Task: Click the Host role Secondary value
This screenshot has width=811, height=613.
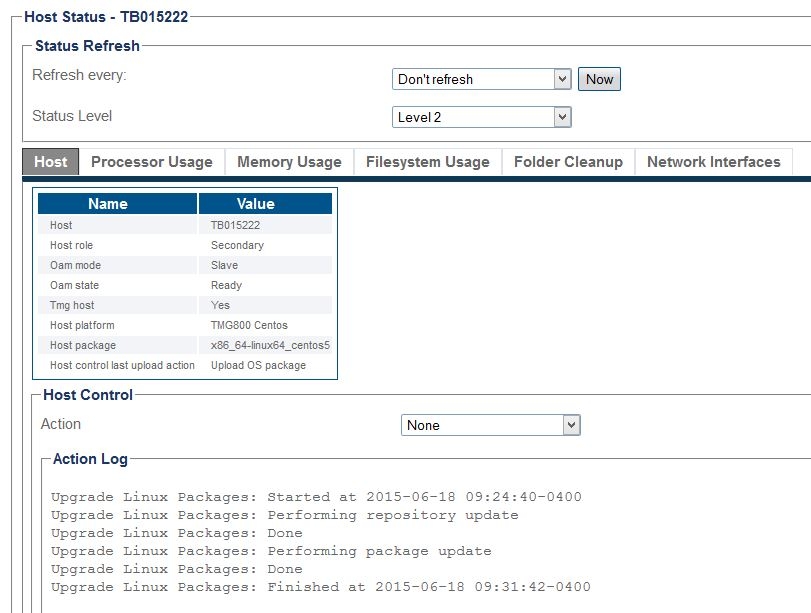Action: point(237,246)
